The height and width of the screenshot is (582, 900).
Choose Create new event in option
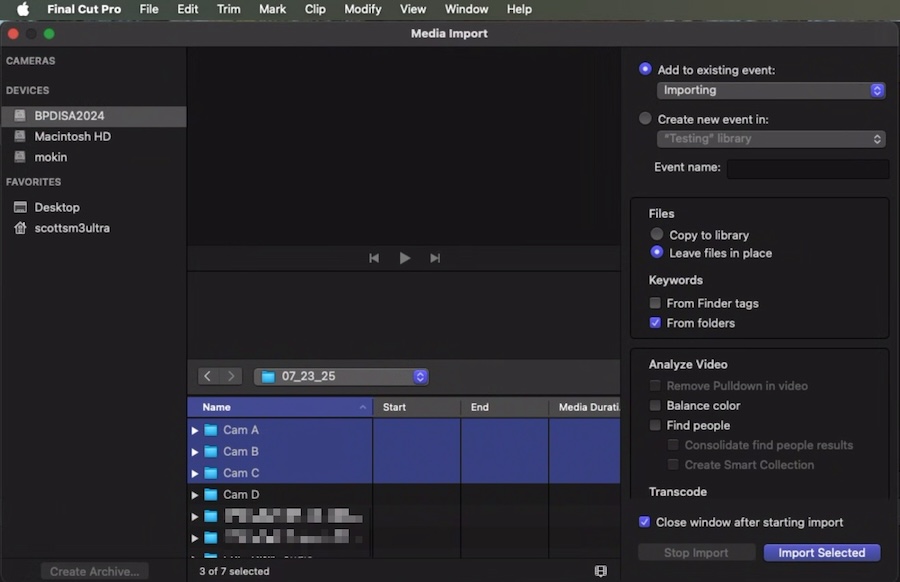pos(645,118)
